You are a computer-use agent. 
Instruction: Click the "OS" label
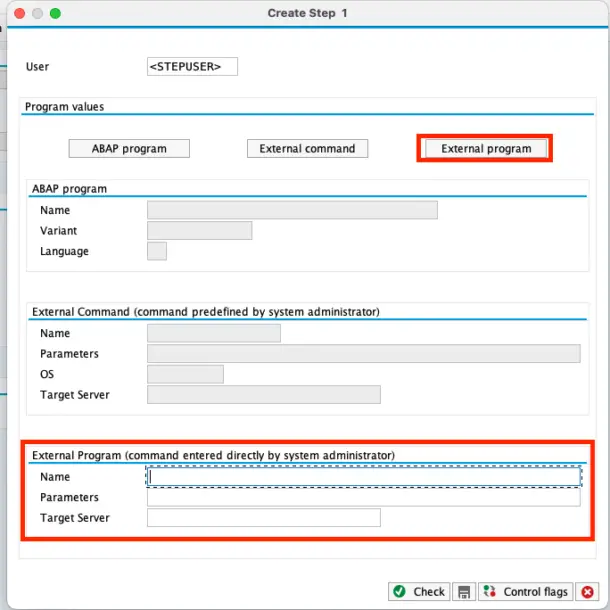click(47, 374)
